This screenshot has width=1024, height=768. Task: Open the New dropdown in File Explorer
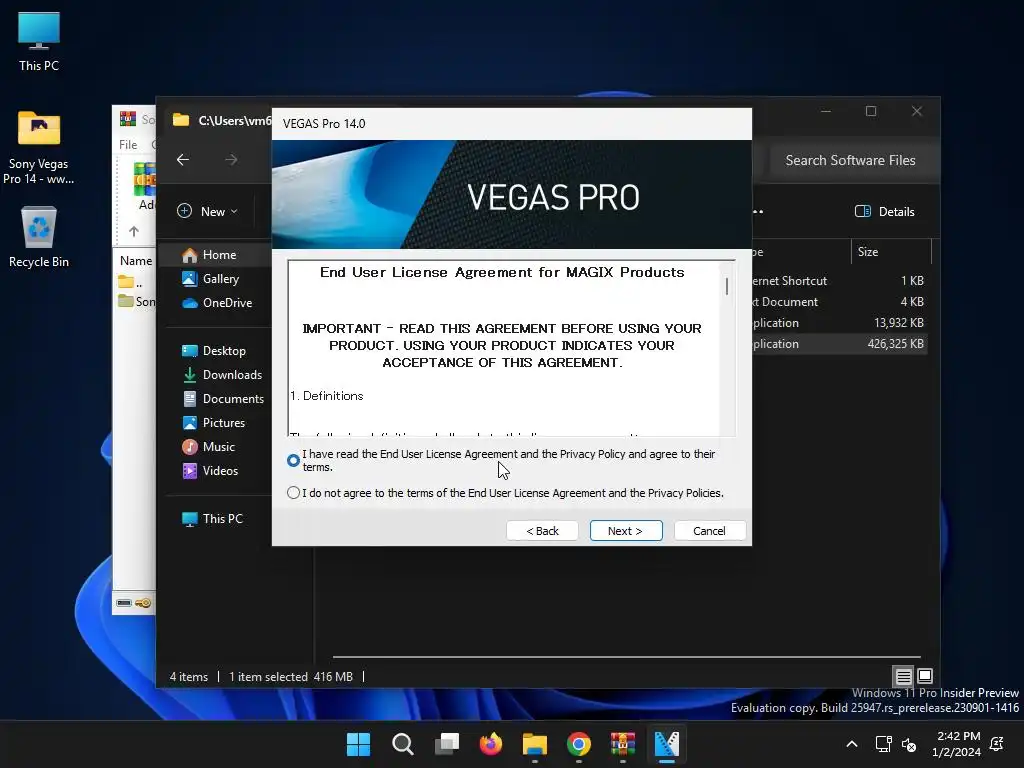(x=208, y=211)
